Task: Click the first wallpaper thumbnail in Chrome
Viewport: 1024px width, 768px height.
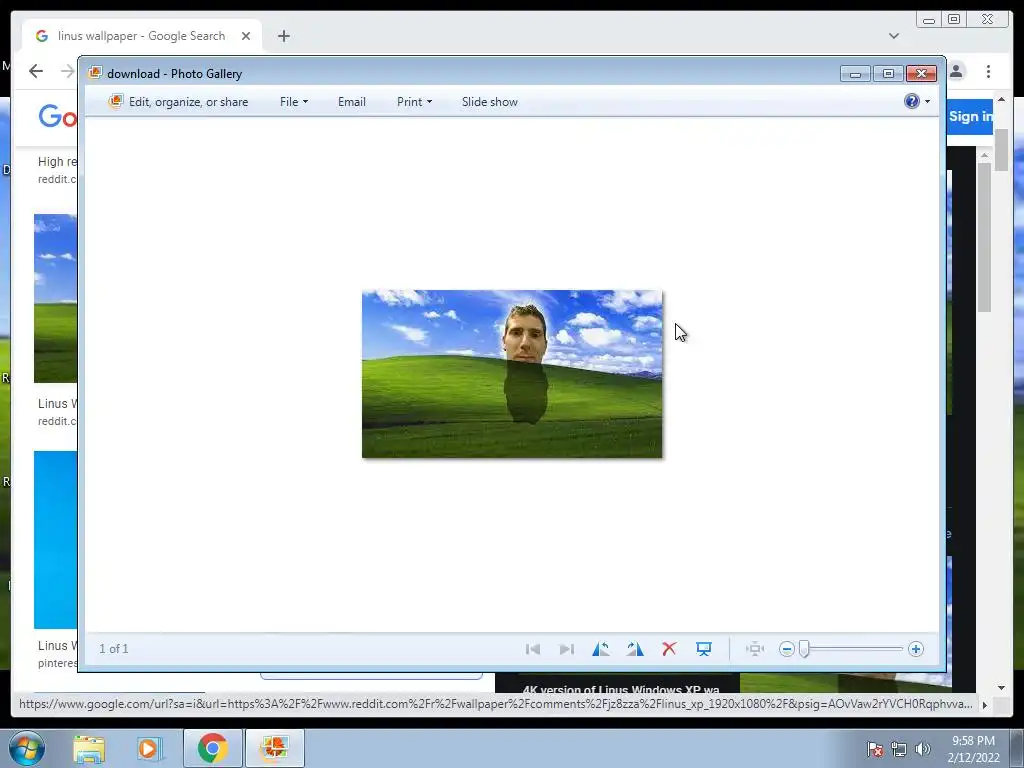Action: pyautogui.click(x=56, y=298)
